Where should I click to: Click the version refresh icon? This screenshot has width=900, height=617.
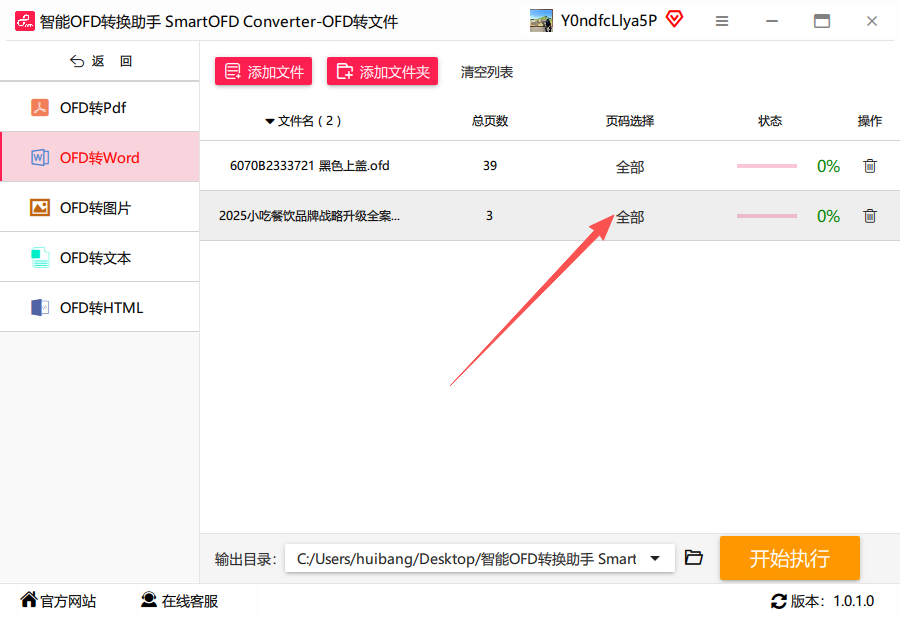tap(778, 601)
